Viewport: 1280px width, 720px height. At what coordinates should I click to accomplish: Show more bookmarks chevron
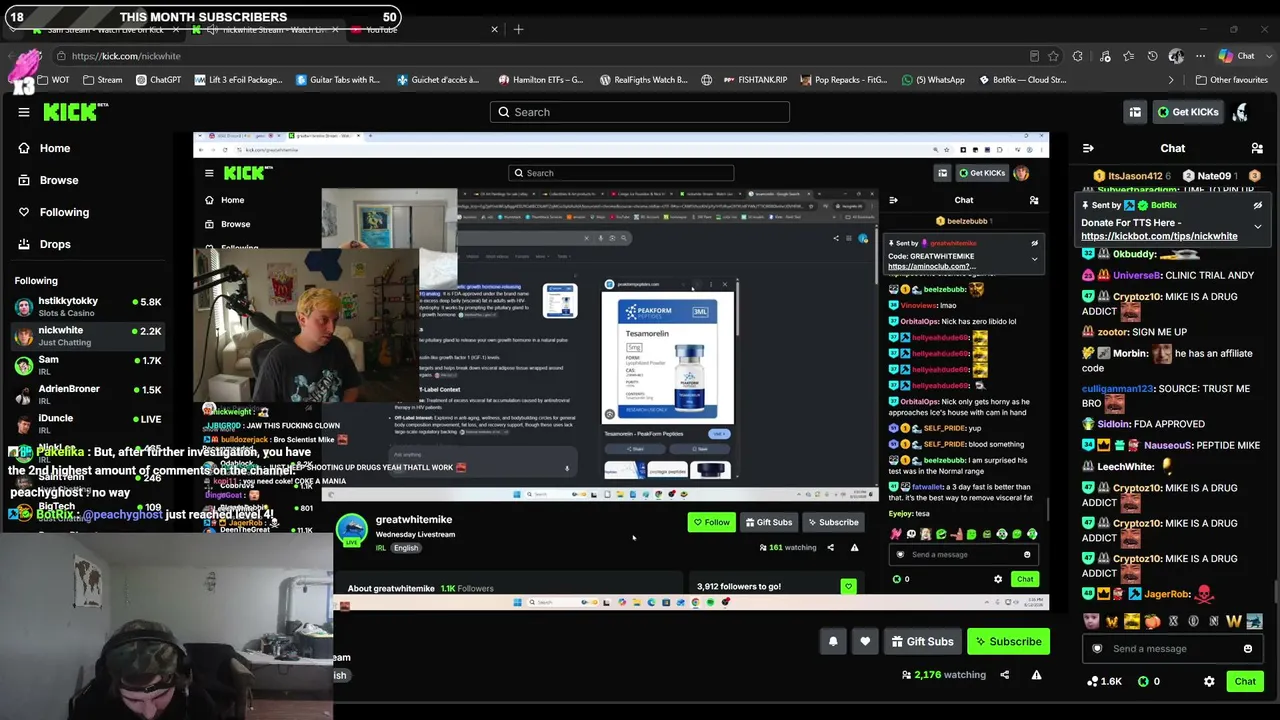pyautogui.click(x=1171, y=80)
